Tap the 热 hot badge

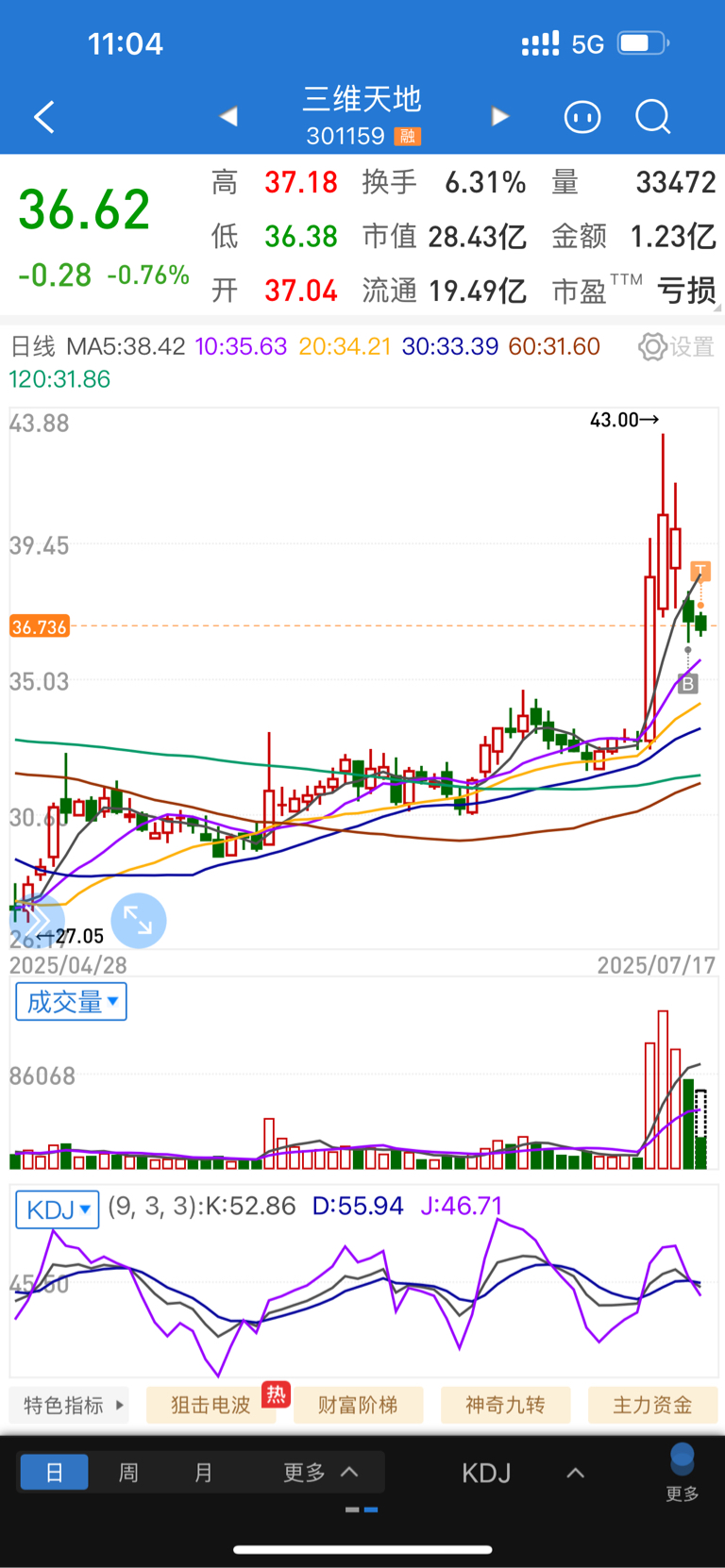click(x=276, y=1393)
